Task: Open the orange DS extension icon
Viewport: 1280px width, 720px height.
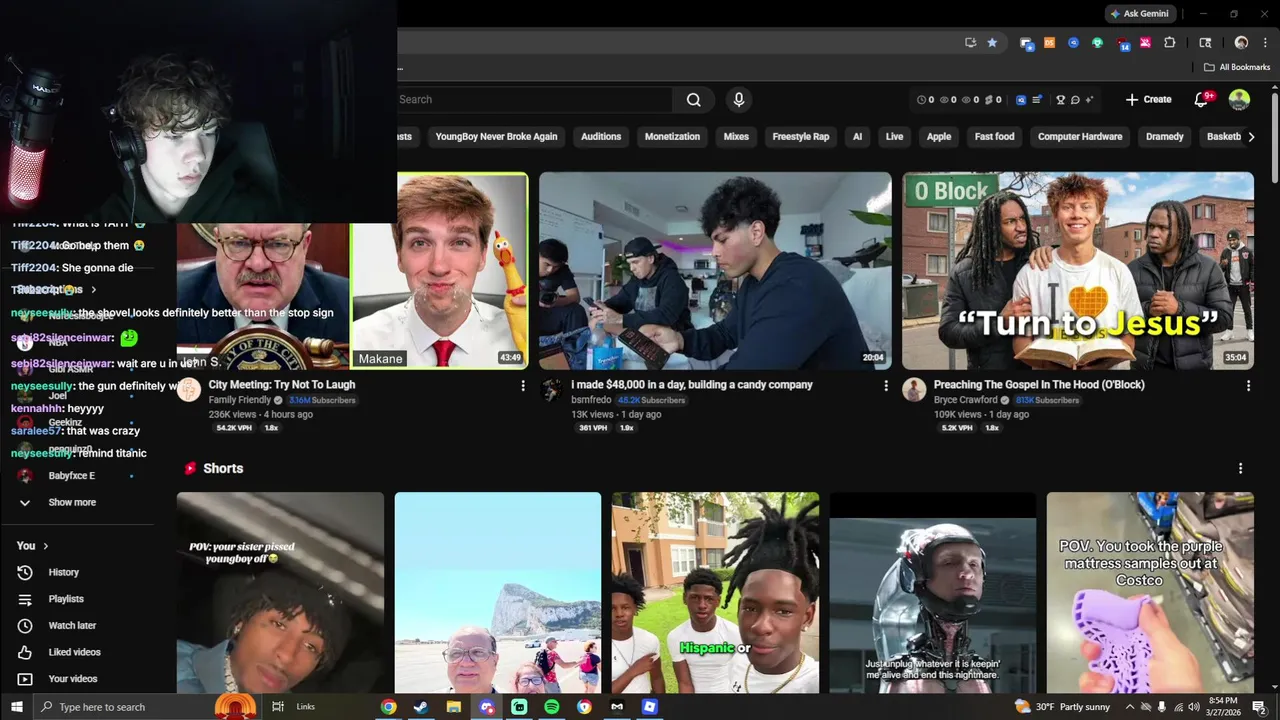Action: [x=1049, y=42]
